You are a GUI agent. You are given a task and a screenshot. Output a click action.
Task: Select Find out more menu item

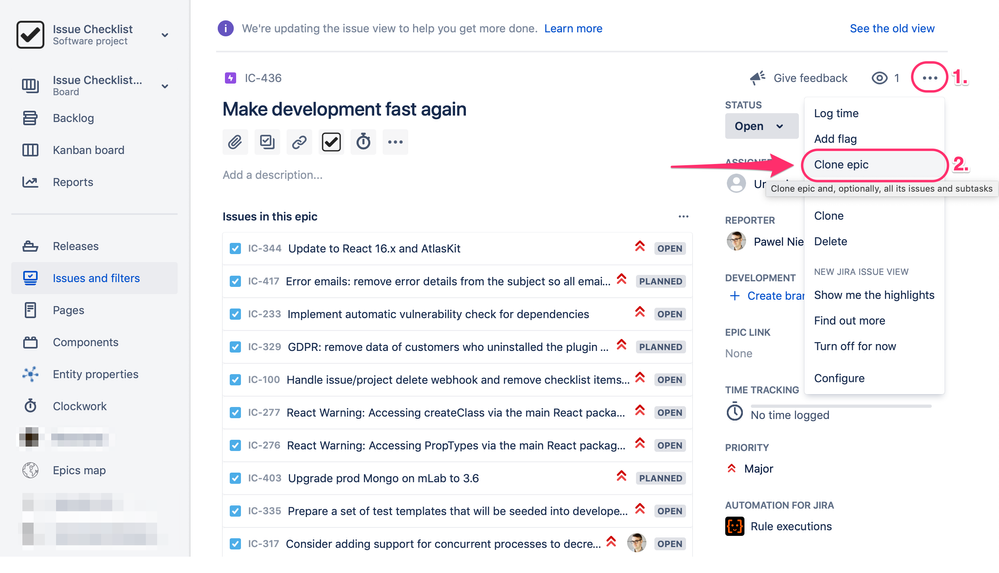coord(874,321)
